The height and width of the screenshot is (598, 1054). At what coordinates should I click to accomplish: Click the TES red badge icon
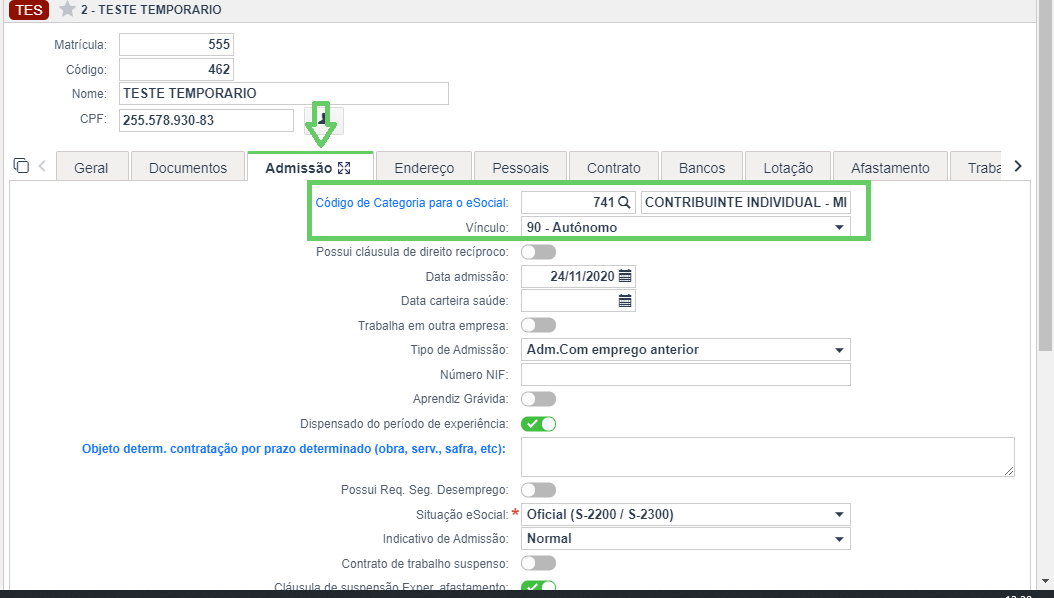[29, 10]
